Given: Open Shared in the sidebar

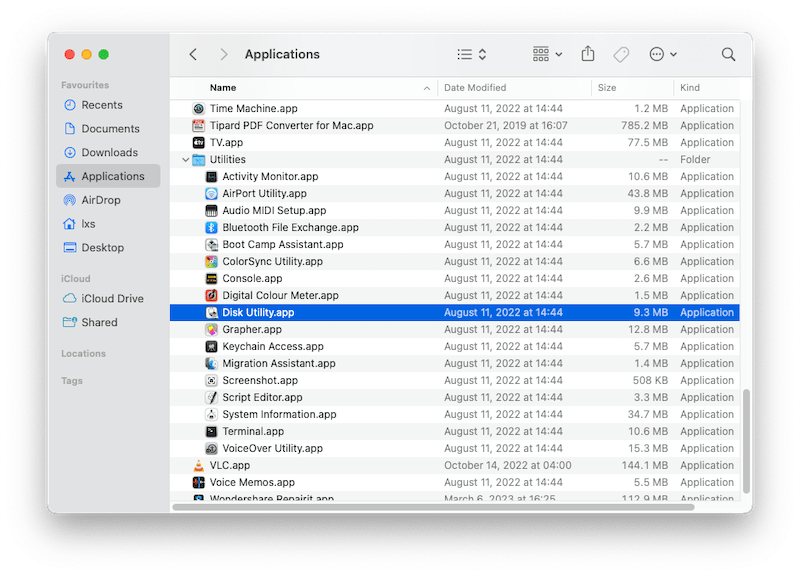Looking at the screenshot, I should tap(108, 322).
